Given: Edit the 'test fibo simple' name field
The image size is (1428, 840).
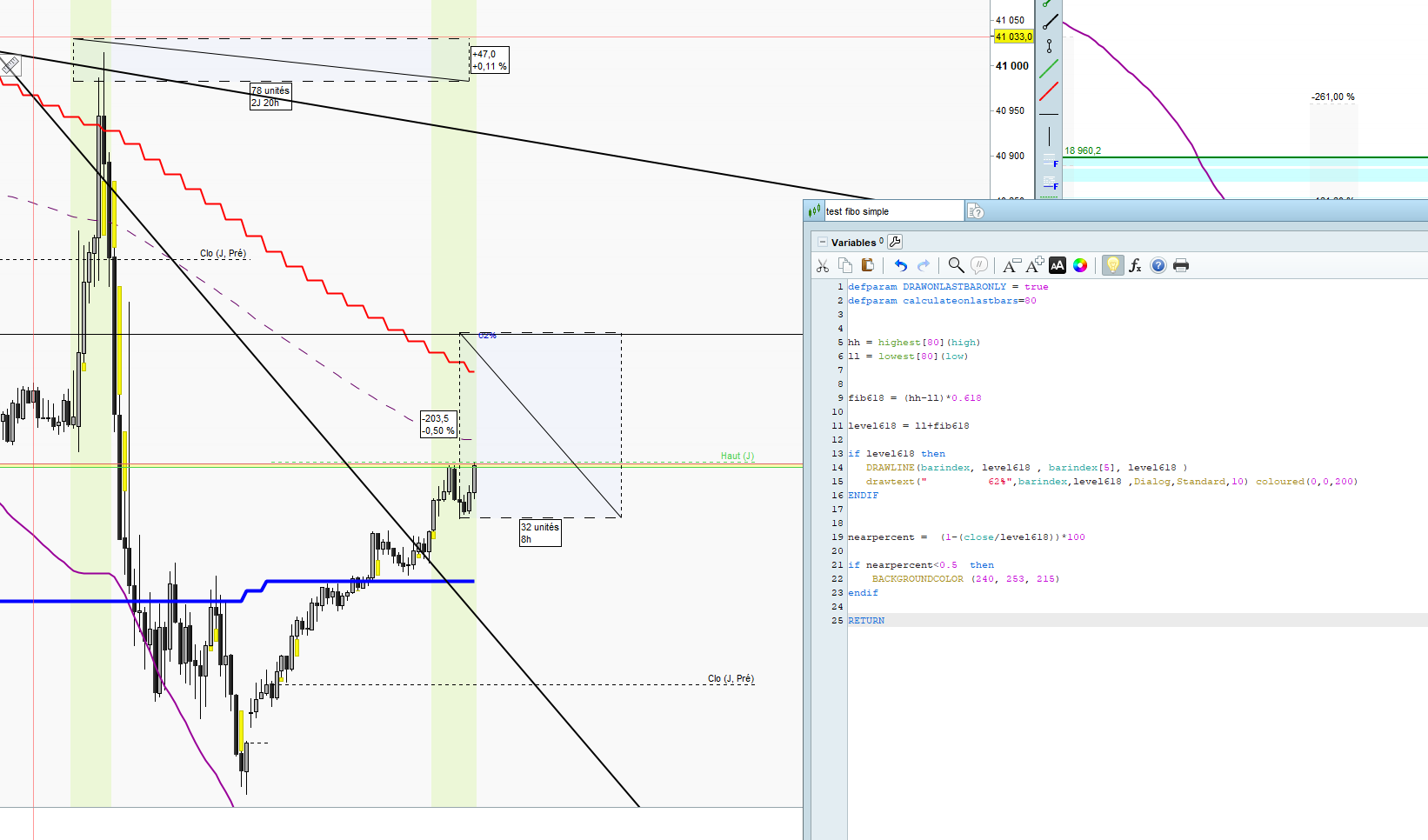Looking at the screenshot, I should [x=894, y=211].
